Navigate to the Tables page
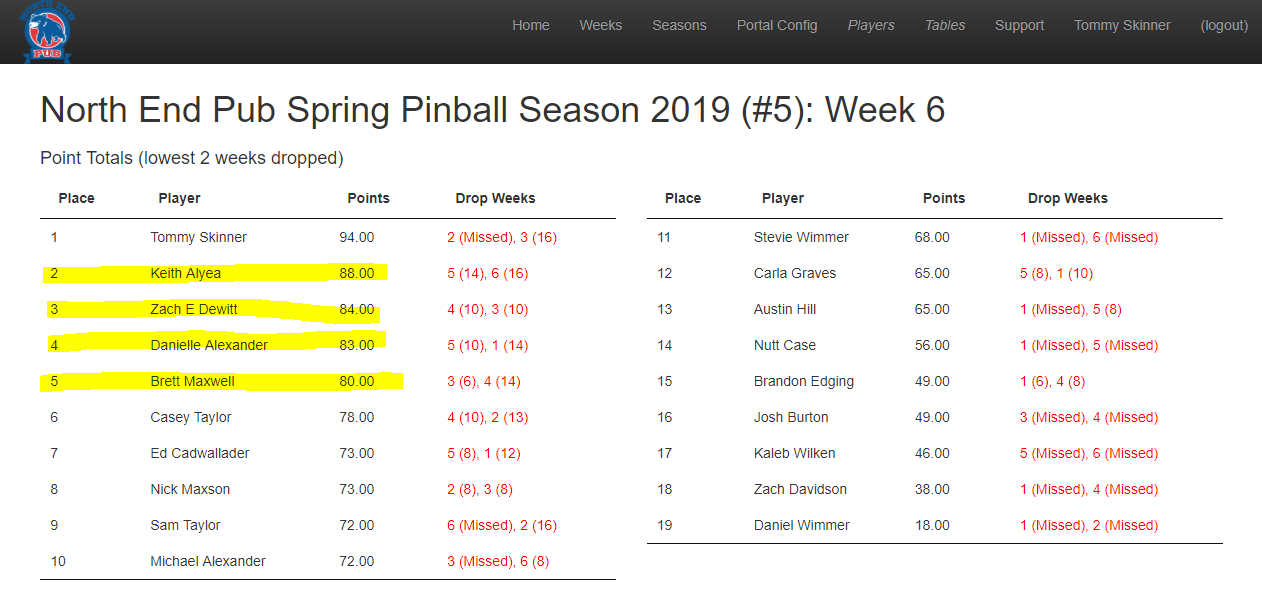The width and height of the screenshot is (1262, 595). pyautogui.click(x=945, y=26)
